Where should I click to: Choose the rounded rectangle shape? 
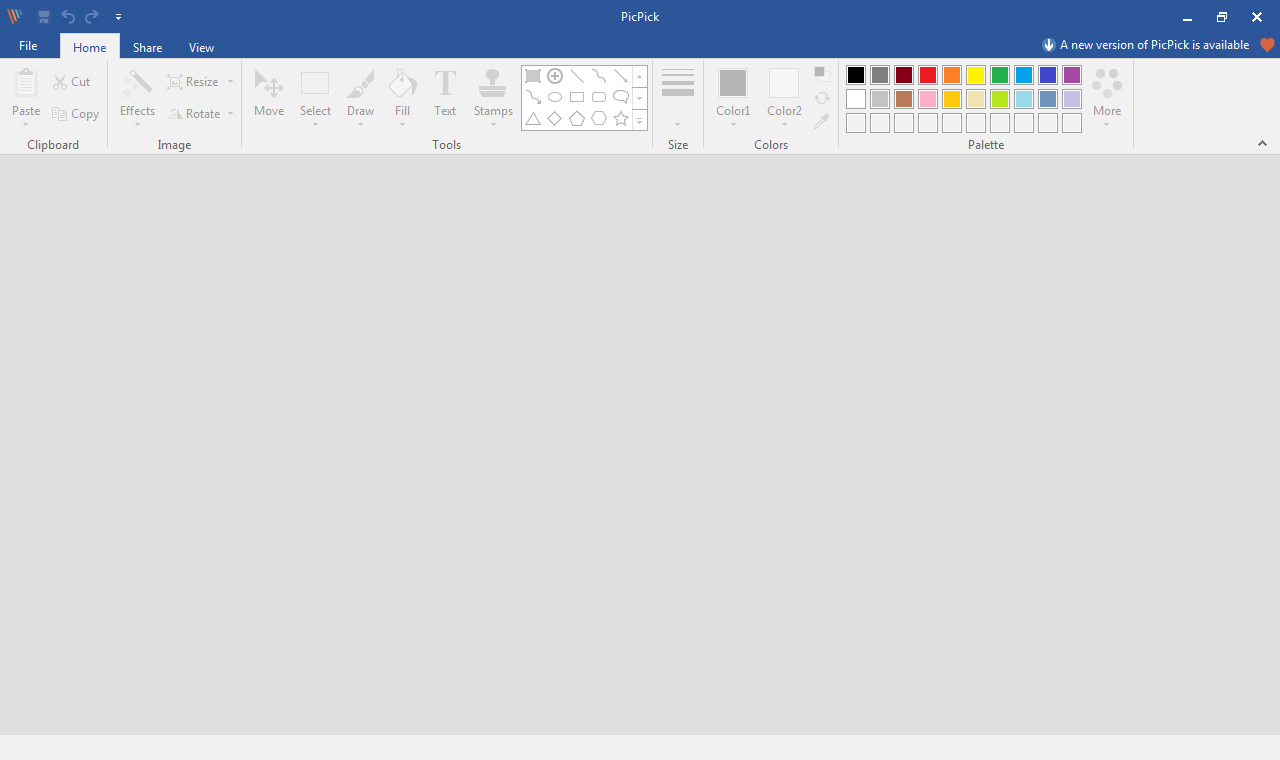[x=599, y=97]
